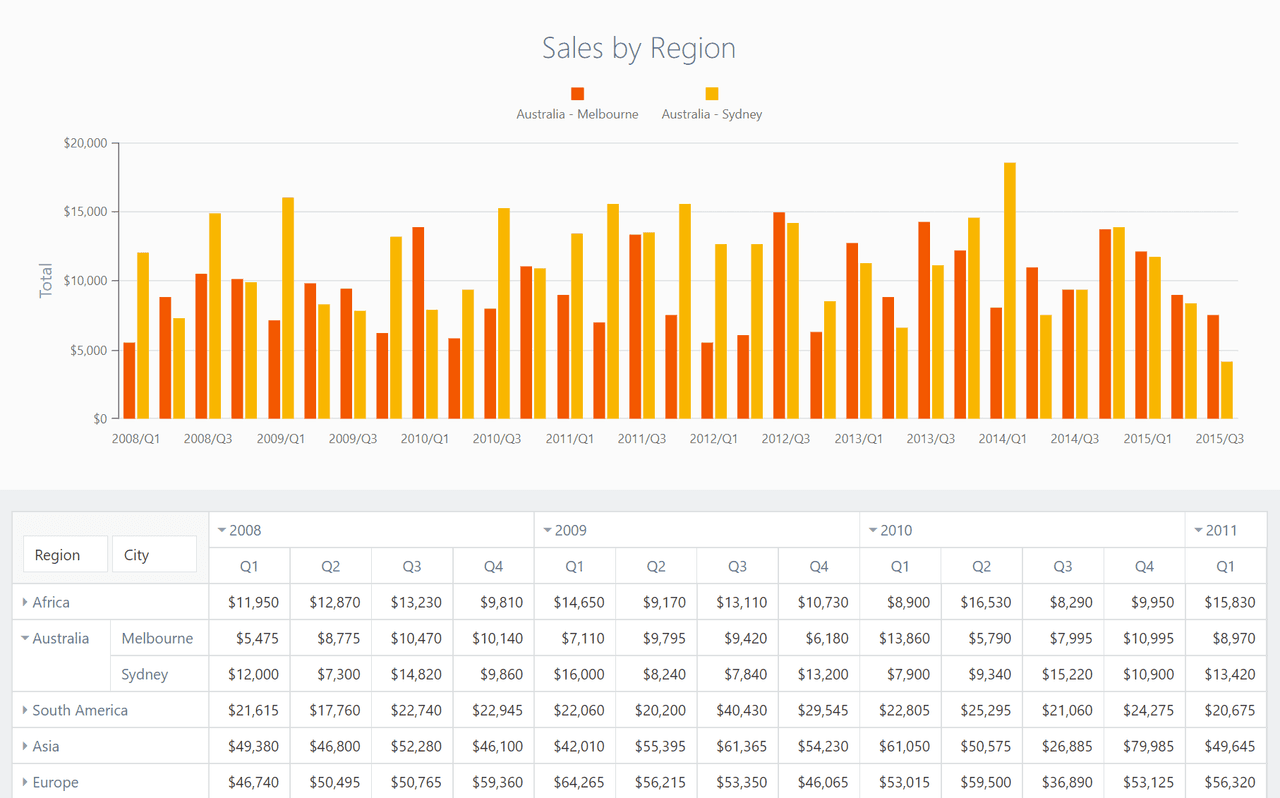The height and width of the screenshot is (798, 1280).
Task: Click the Sales by Region chart title
Action: [x=639, y=48]
